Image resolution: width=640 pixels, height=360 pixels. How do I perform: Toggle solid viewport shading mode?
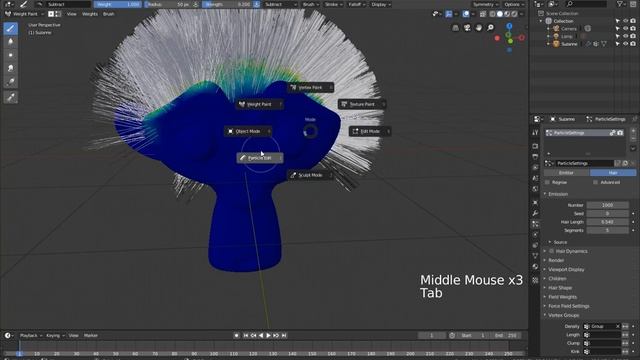pyautogui.click(x=500, y=14)
